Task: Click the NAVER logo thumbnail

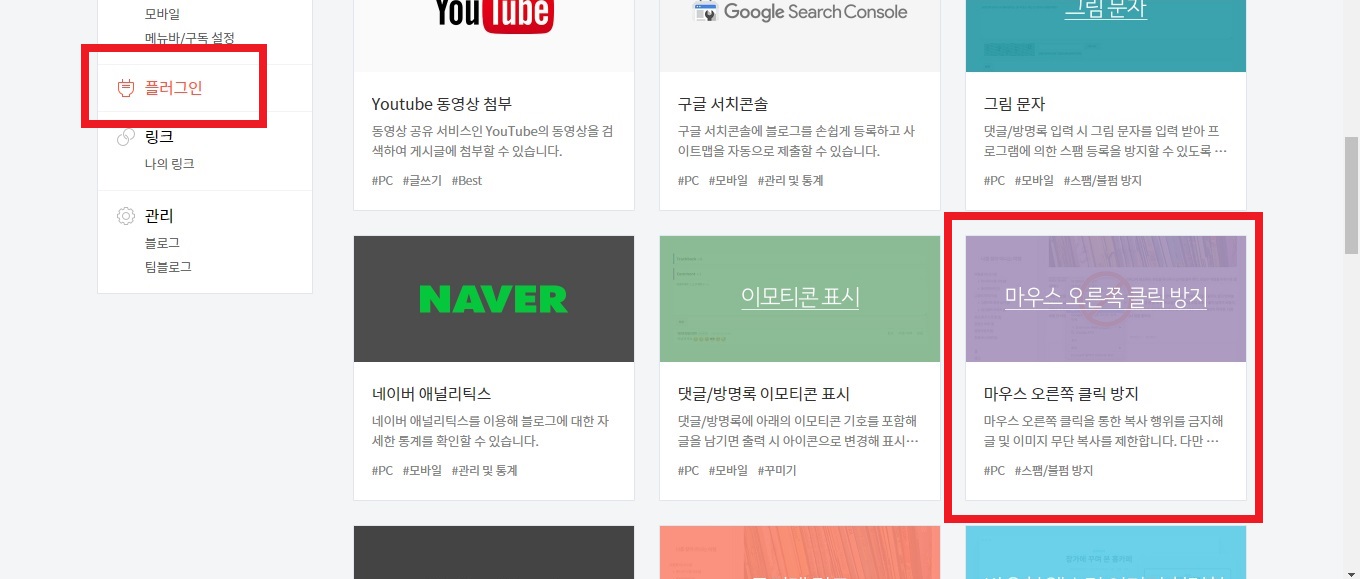Action: point(494,298)
